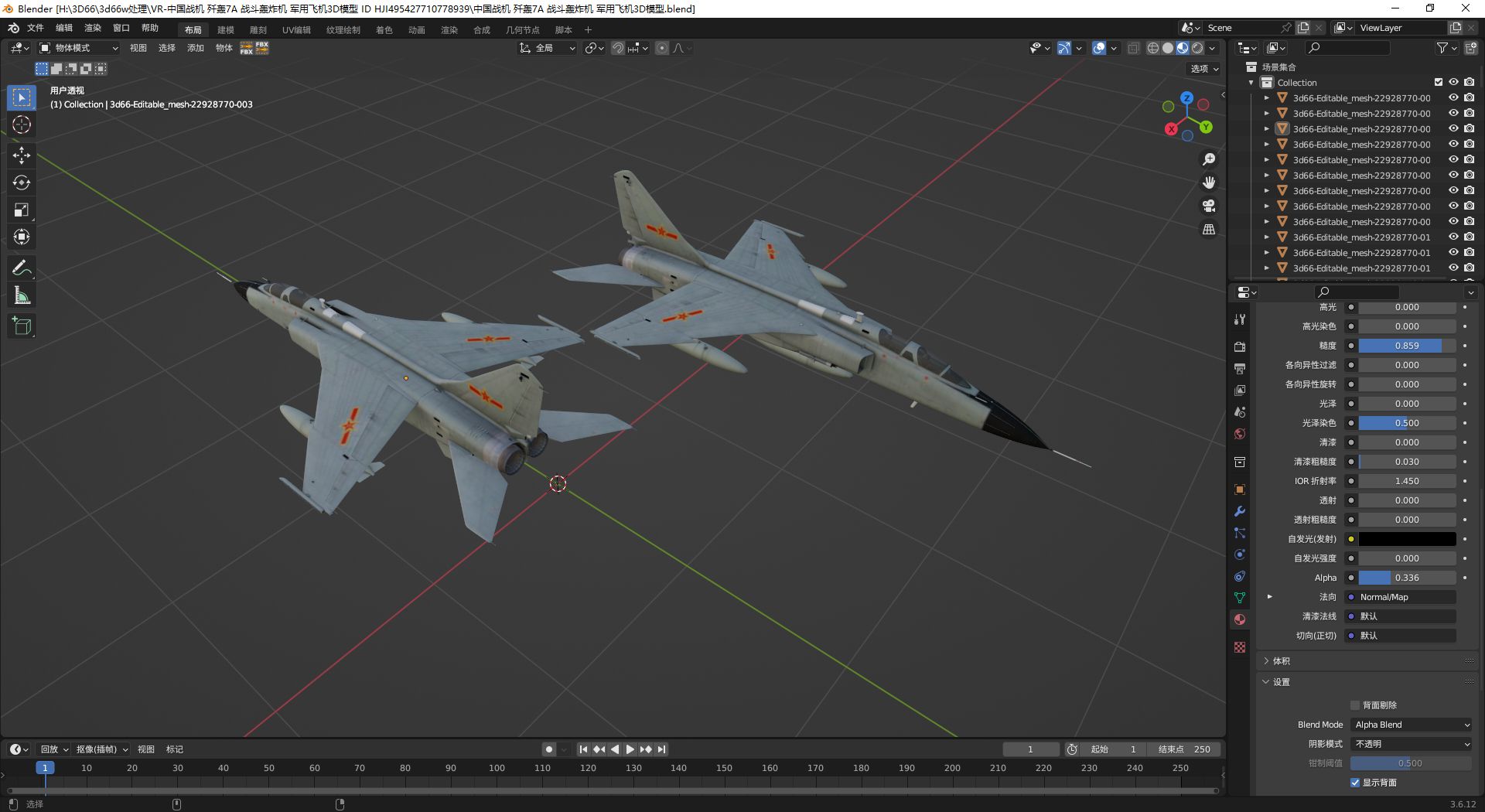Switch to the UV编辑 workspace tab
Screen dimensions: 1485x812
296,30
